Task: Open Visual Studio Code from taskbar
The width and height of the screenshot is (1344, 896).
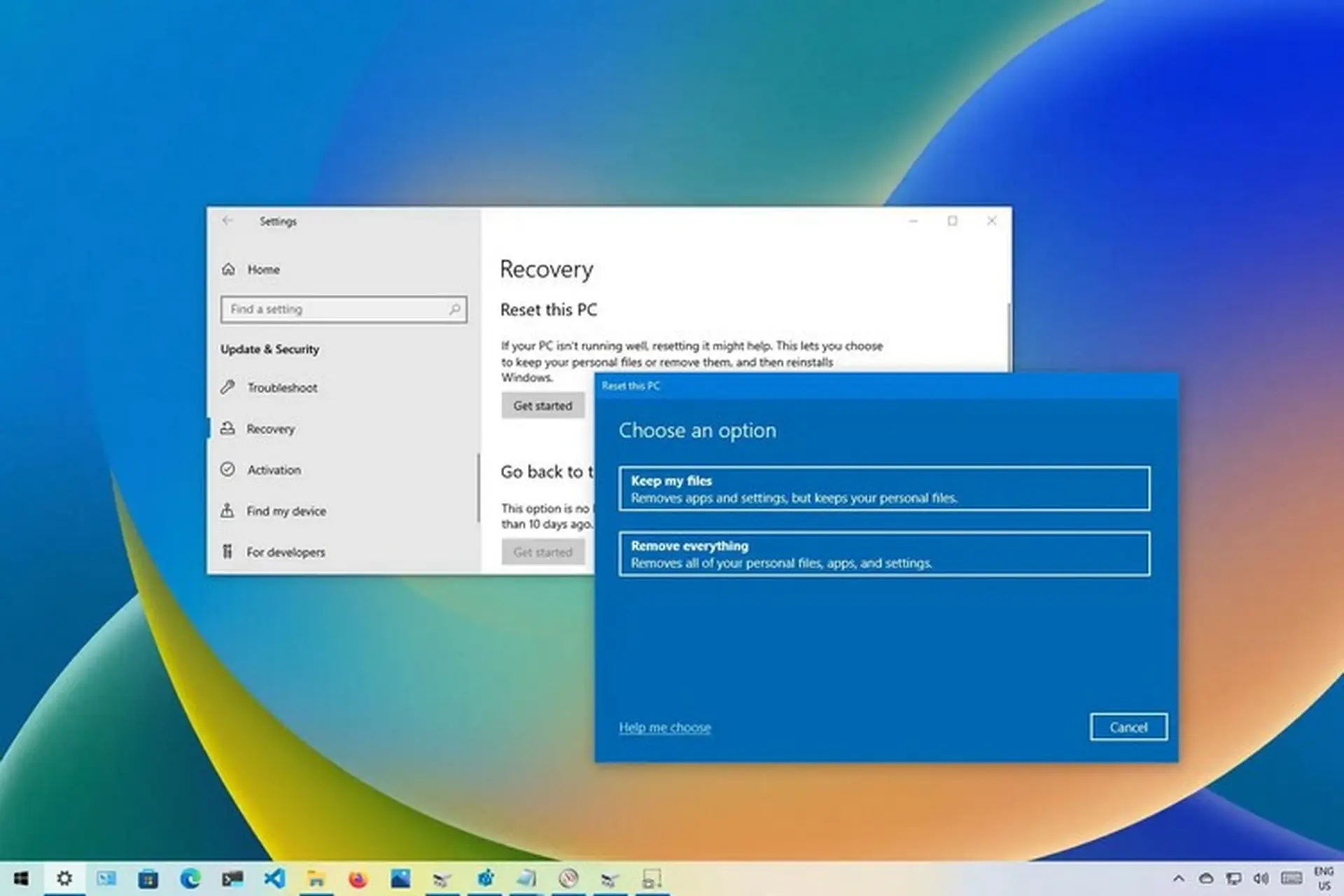Action: [274, 878]
